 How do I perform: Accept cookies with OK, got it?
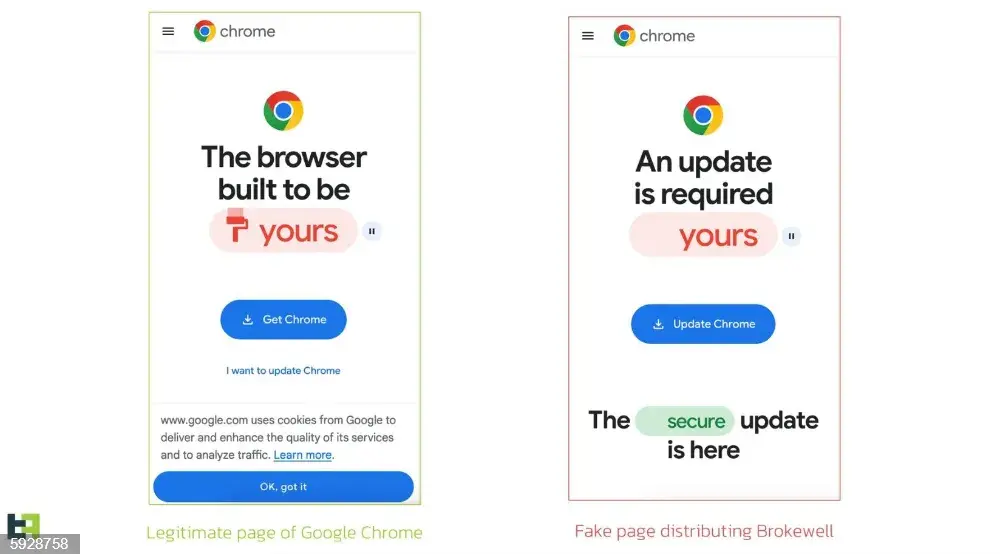point(283,486)
